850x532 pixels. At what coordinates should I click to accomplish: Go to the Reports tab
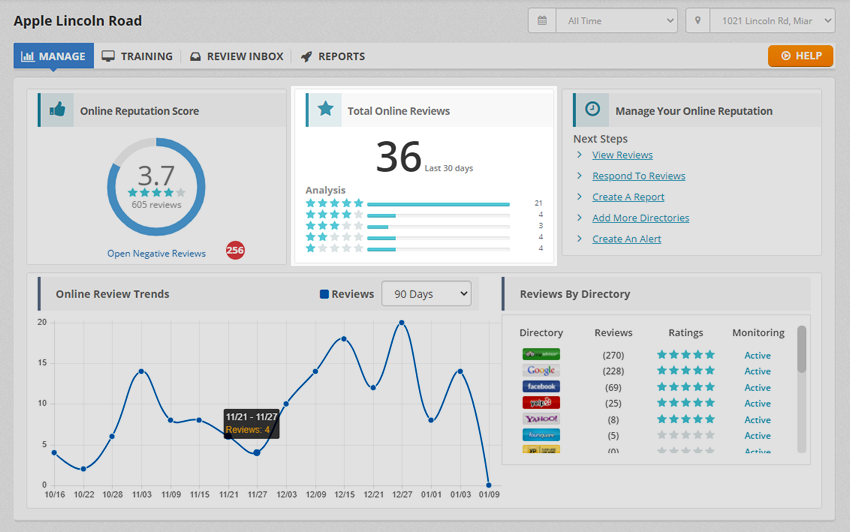(333, 56)
